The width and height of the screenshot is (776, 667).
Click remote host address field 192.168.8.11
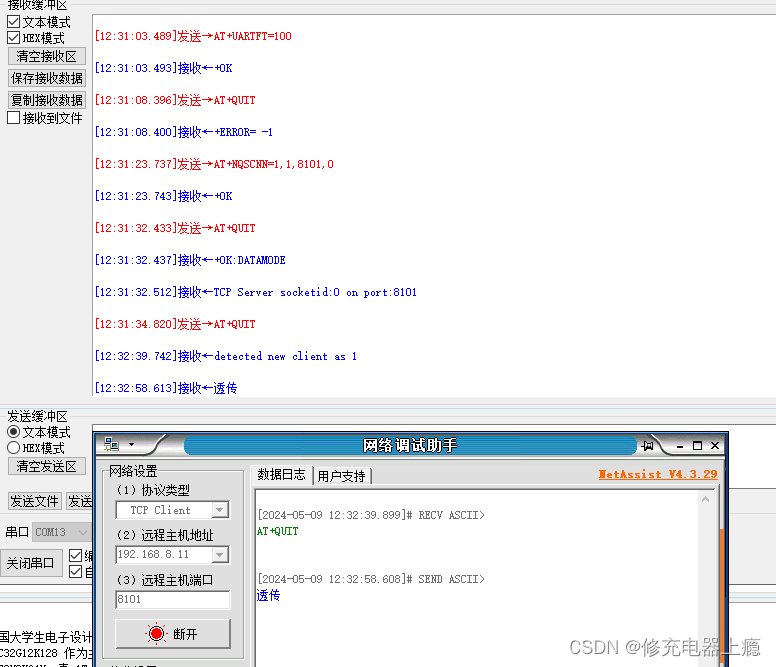(164, 555)
